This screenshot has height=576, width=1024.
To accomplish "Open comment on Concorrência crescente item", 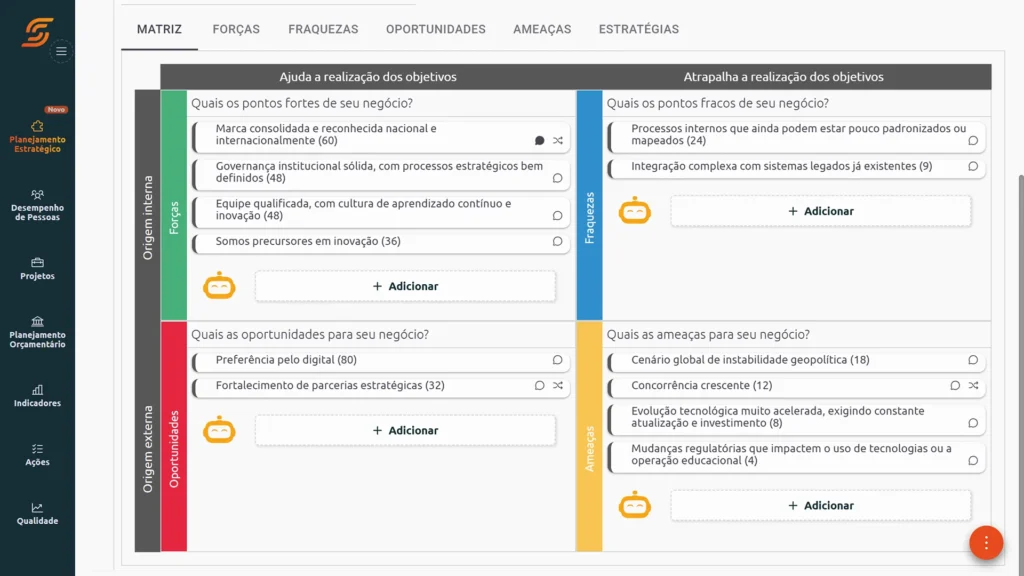I will point(955,385).
